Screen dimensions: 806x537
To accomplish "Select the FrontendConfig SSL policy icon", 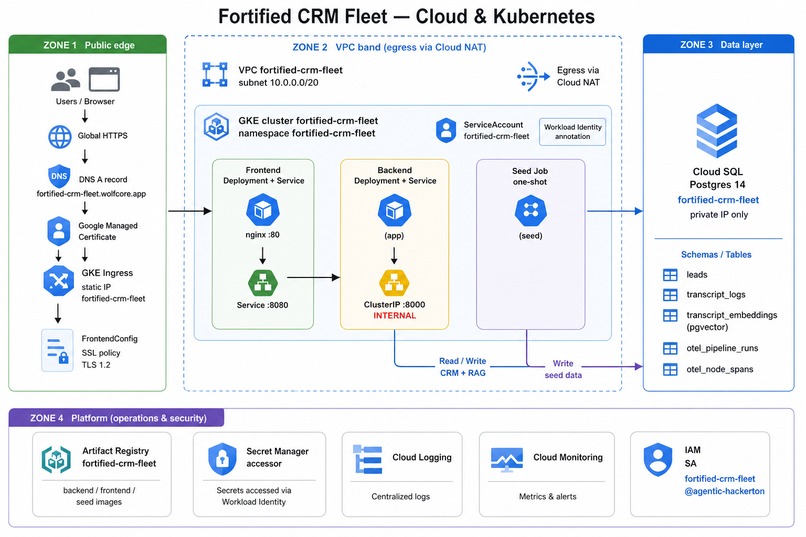I will tap(57, 350).
